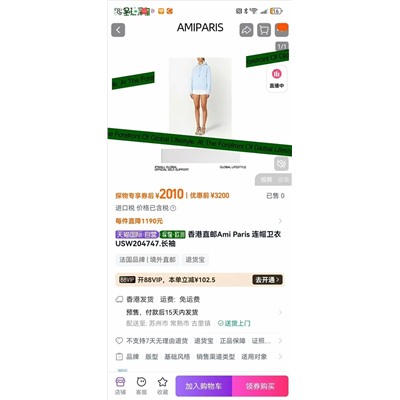Toggle the 收藏 favorite star

(x=162, y=386)
